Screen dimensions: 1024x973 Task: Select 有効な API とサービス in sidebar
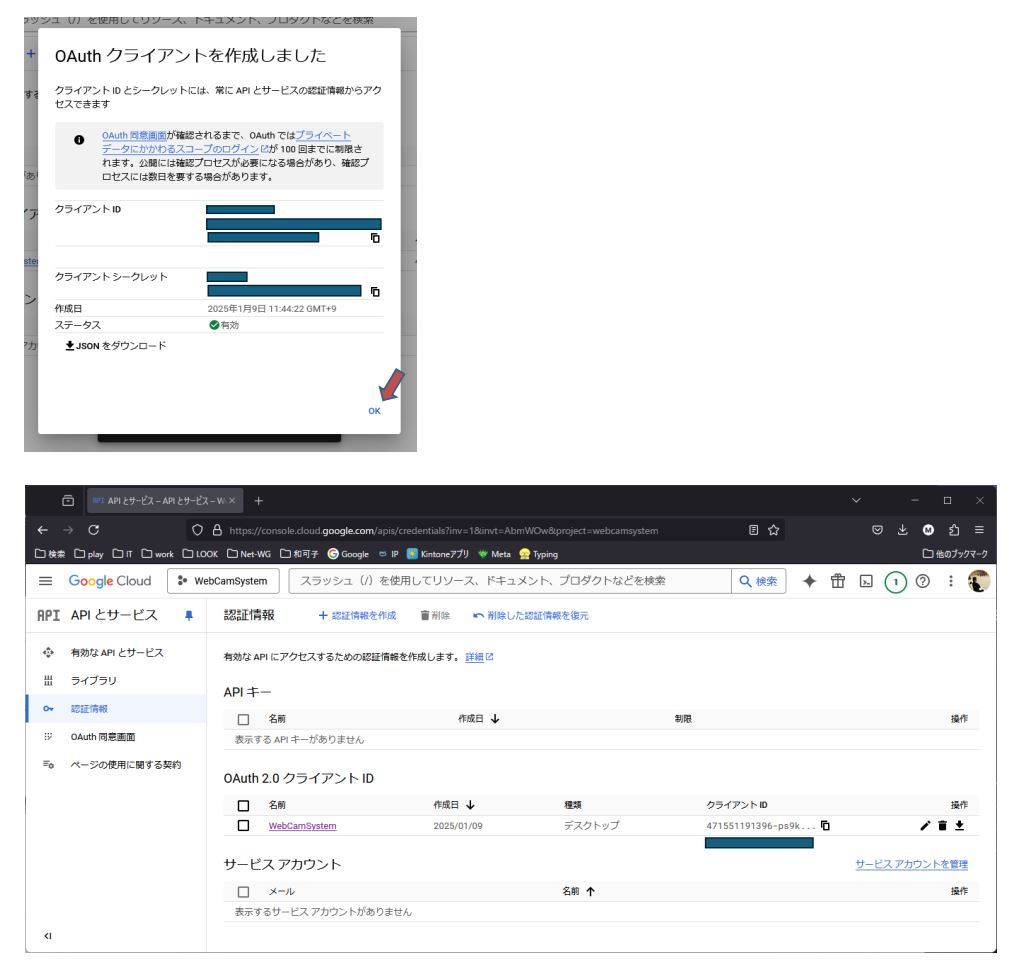116,652
